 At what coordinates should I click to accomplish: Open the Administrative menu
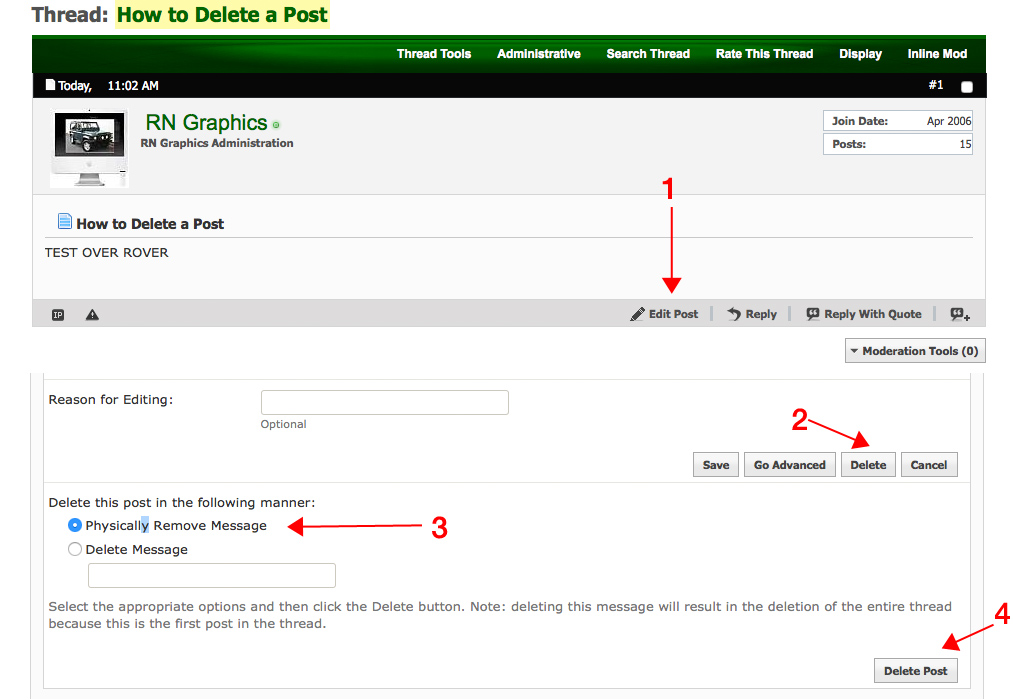click(538, 54)
